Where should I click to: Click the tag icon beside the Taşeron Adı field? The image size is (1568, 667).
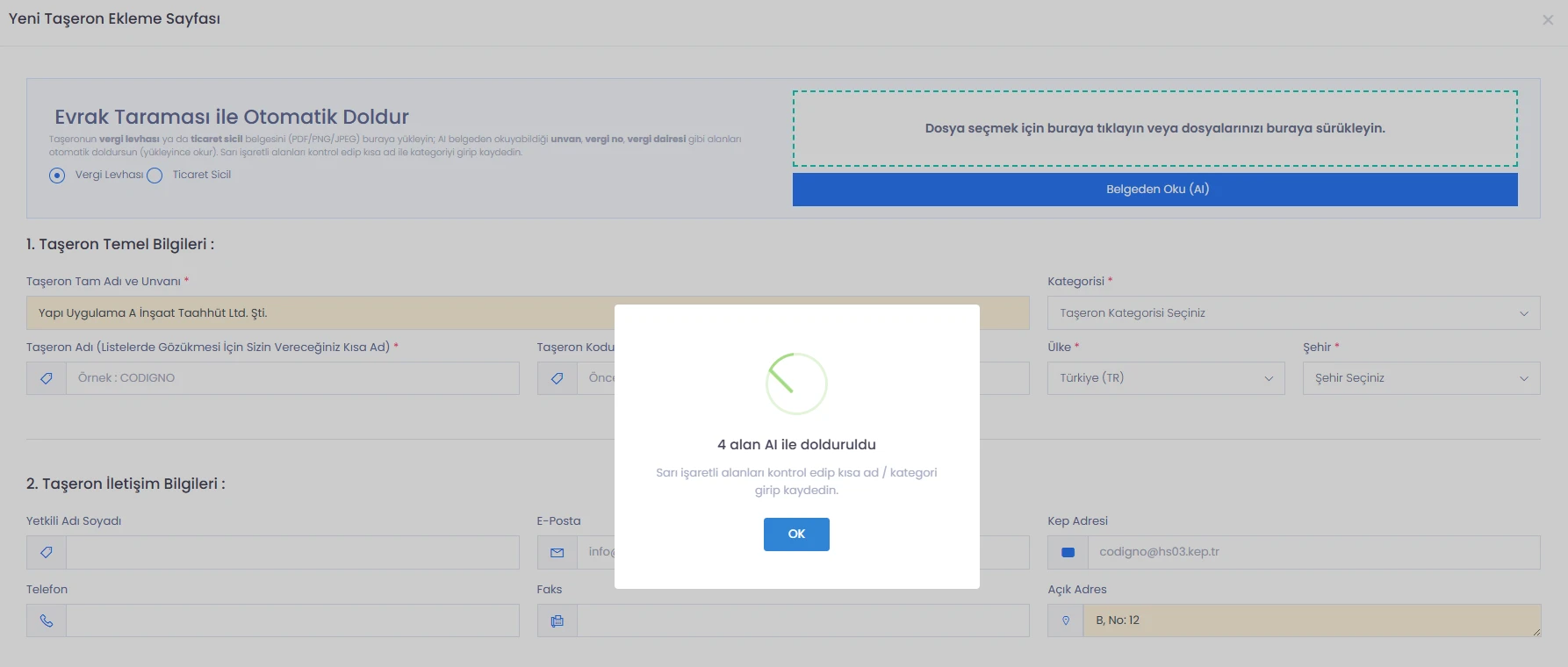point(47,378)
